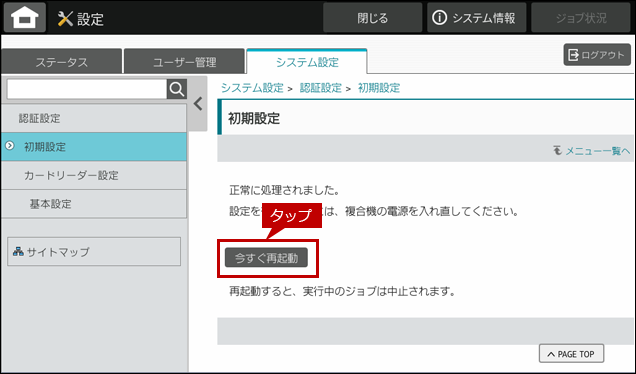Click inside the sidebar search field
Image resolution: width=636 pixels, height=374 pixels.
pos(87,89)
